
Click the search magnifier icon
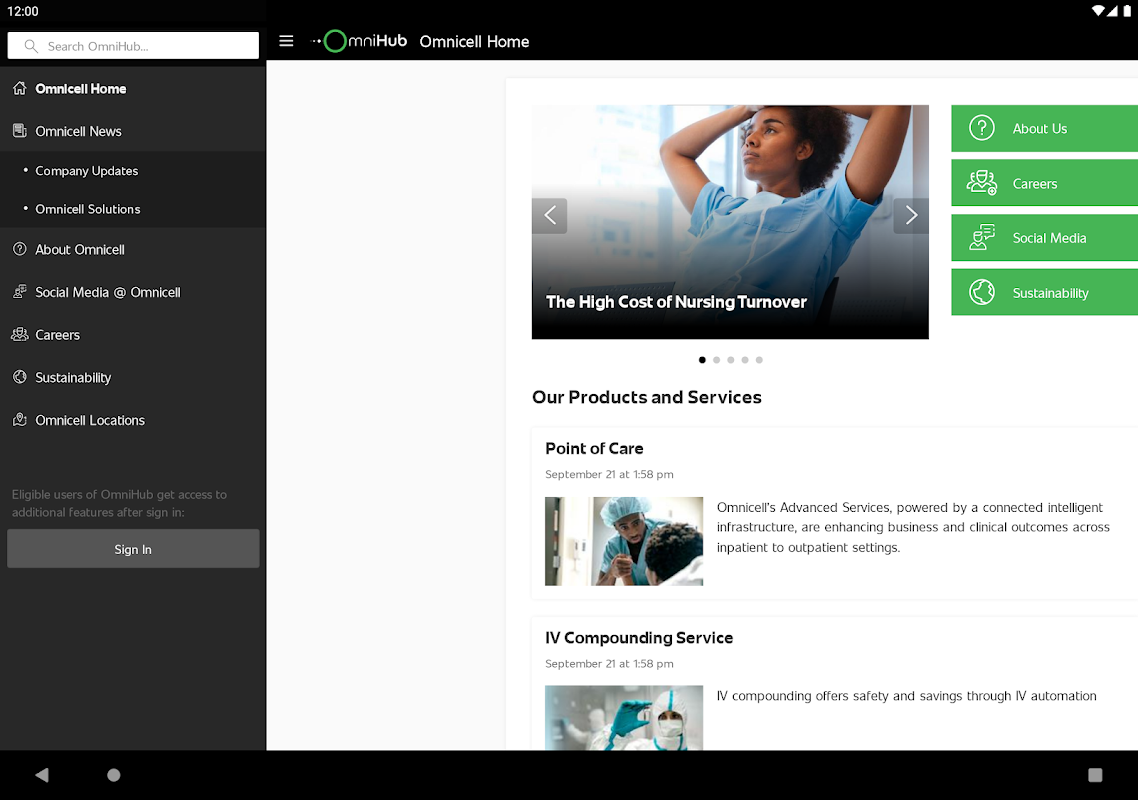point(30,46)
